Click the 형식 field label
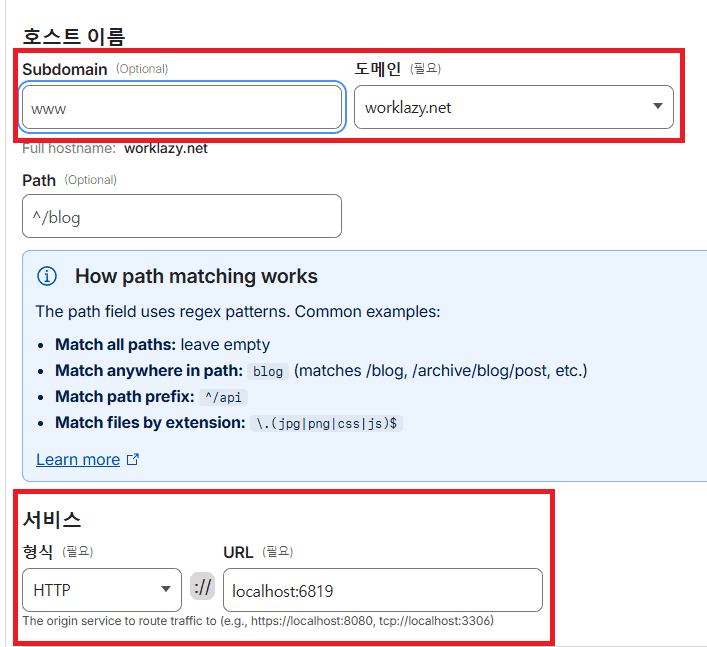The height and width of the screenshot is (647, 707). 38,552
